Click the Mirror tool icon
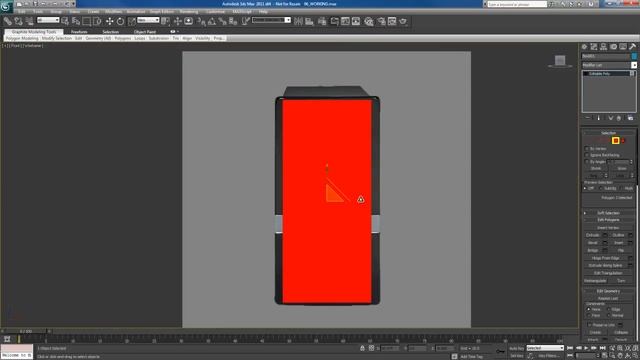640x360 pixels. 298,21
